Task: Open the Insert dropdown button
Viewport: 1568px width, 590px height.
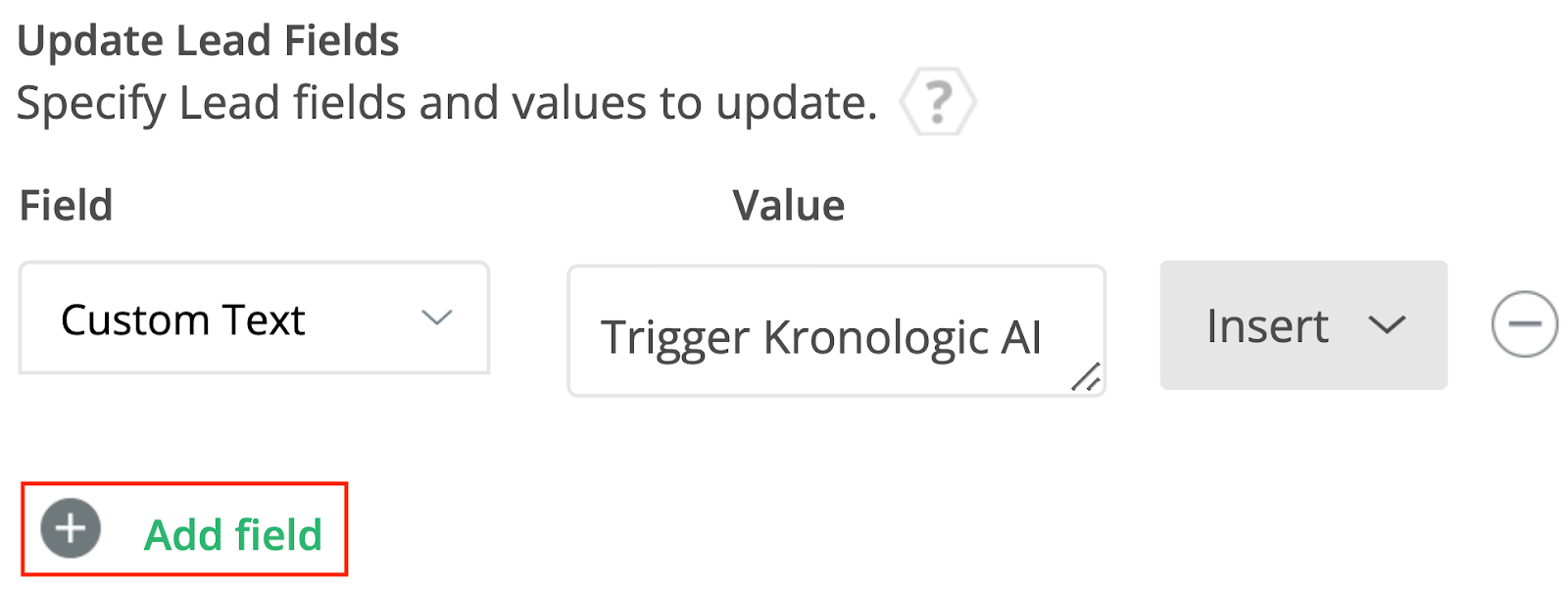Action: 1302,325
